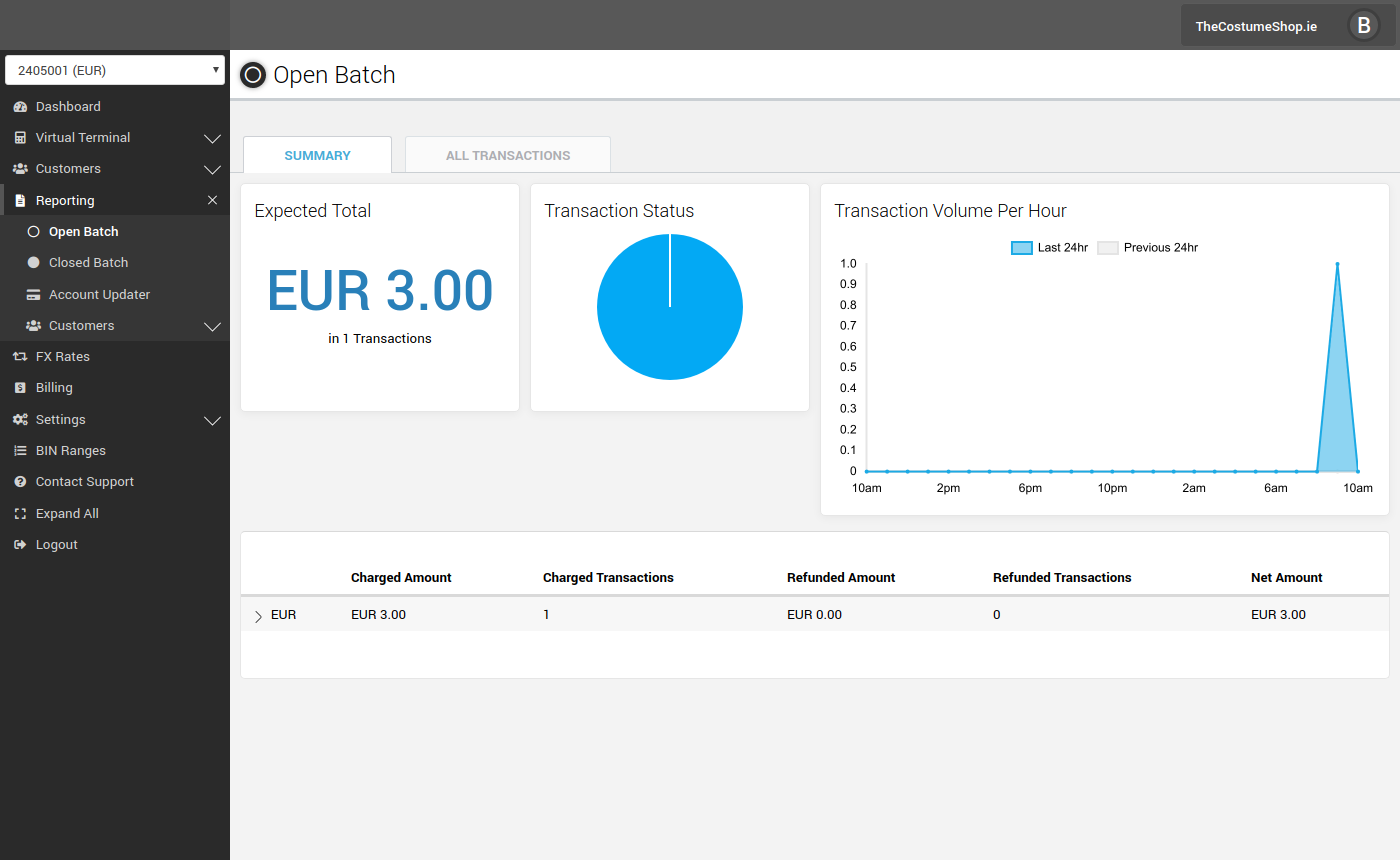Click the Refunded Transactions column header
The image size is (1400, 860).
click(x=1062, y=578)
